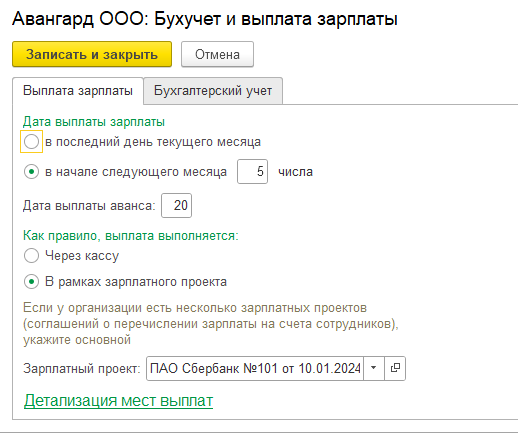Click the 'Дата выплаты аванса:' label
The height and width of the screenshot is (433, 518).
coord(89,206)
